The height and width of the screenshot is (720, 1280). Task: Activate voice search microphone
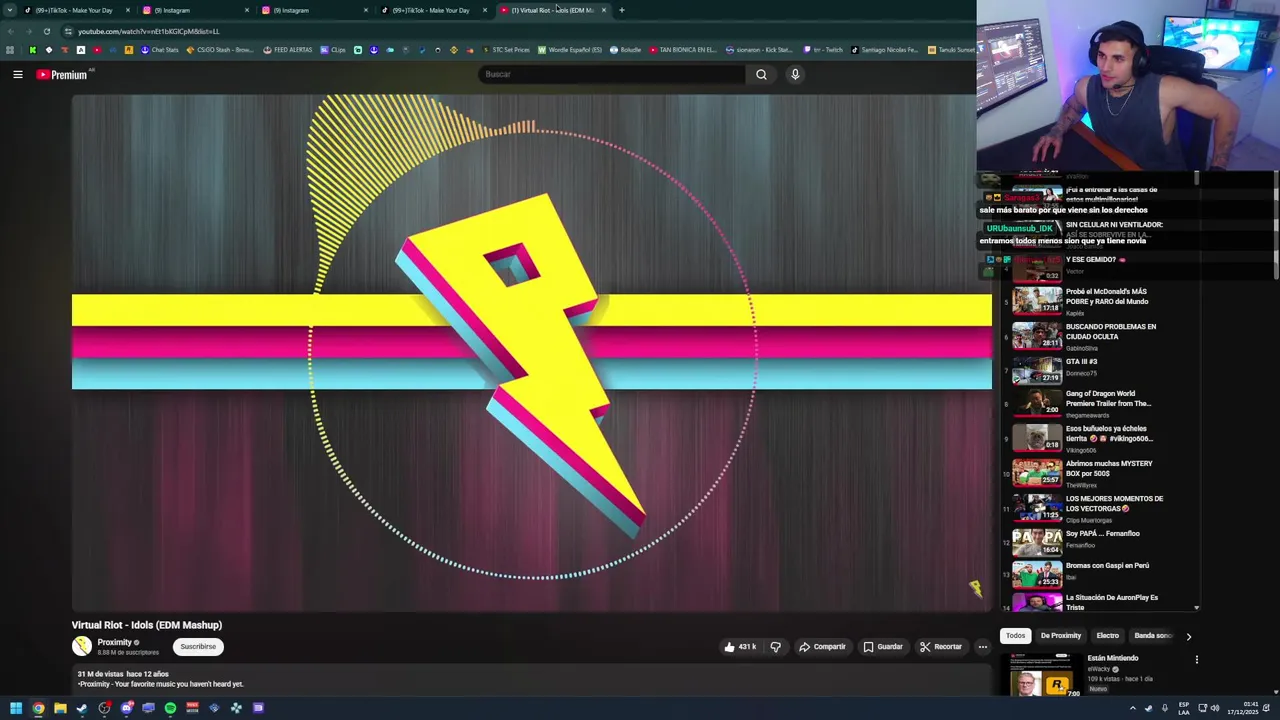coord(795,74)
